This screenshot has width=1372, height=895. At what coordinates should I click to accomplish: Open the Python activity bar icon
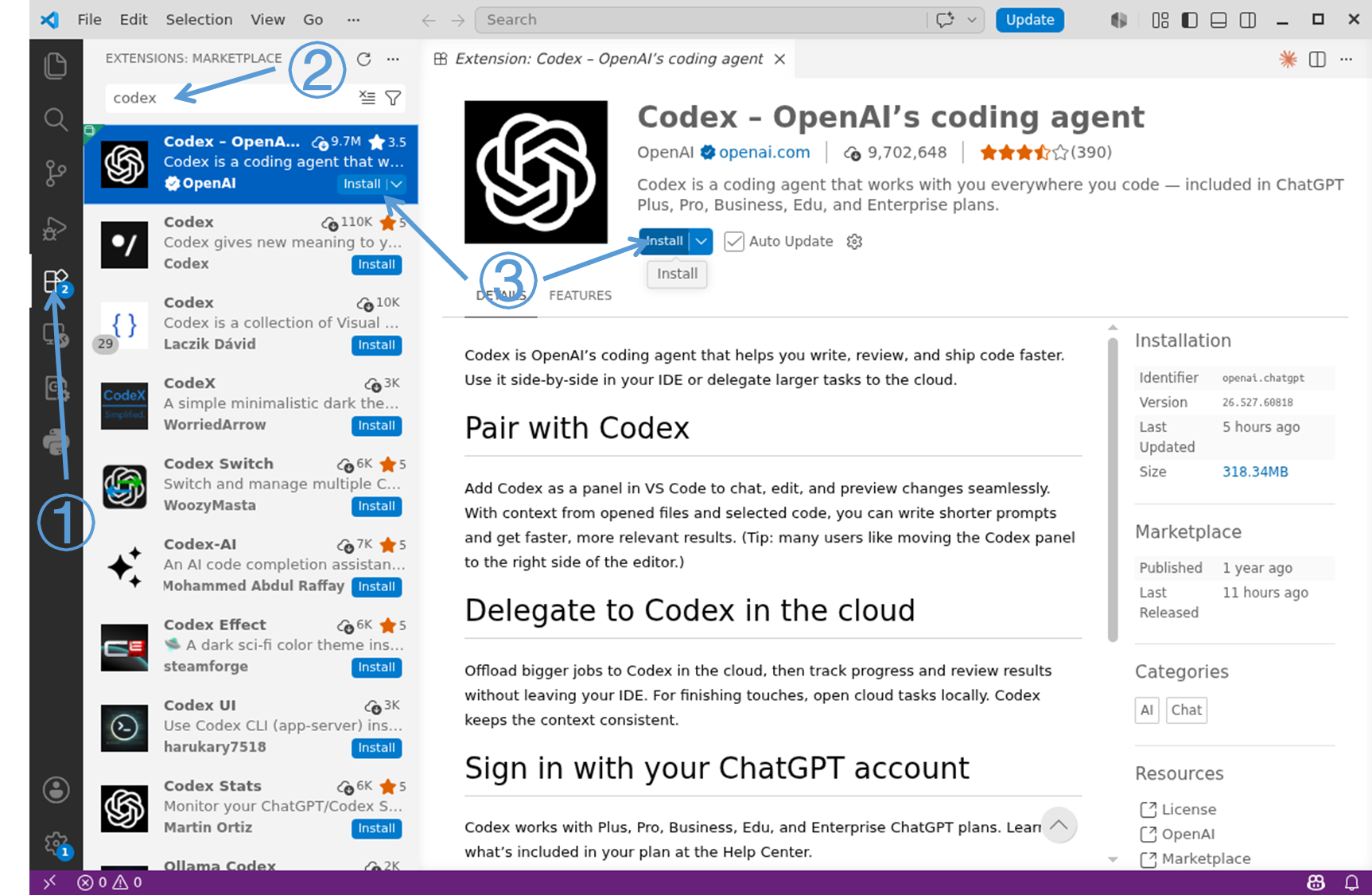56,442
